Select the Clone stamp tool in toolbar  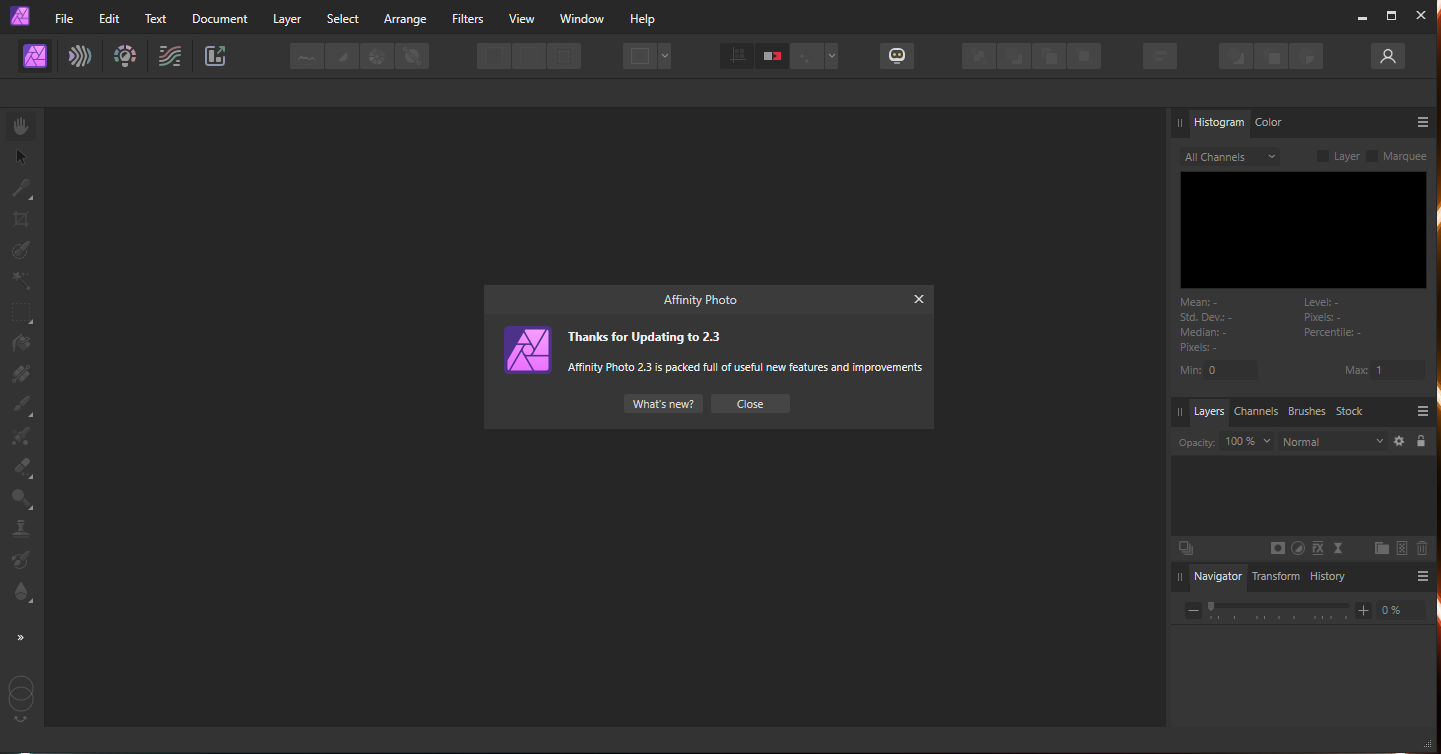(x=21, y=529)
